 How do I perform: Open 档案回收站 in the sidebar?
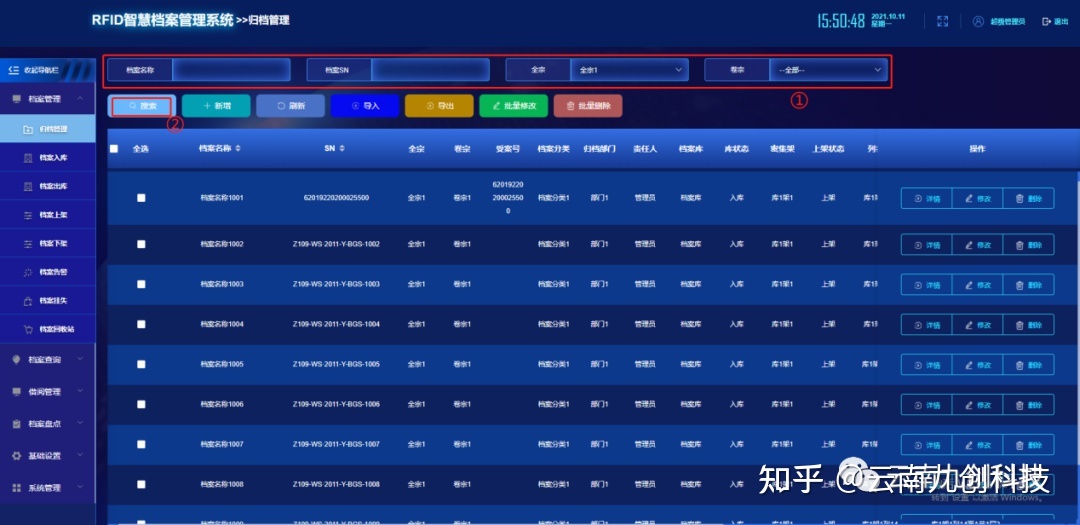55,329
